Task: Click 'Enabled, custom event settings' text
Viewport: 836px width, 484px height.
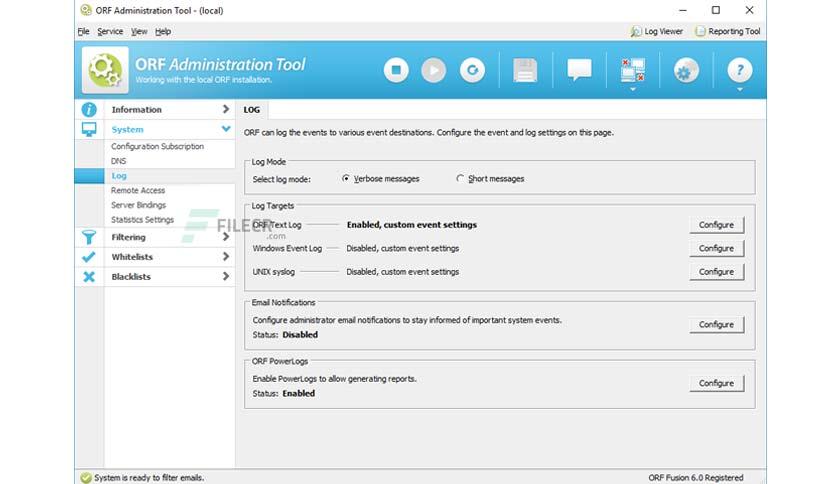Action: pyautogui.click(x=412, y=225)
